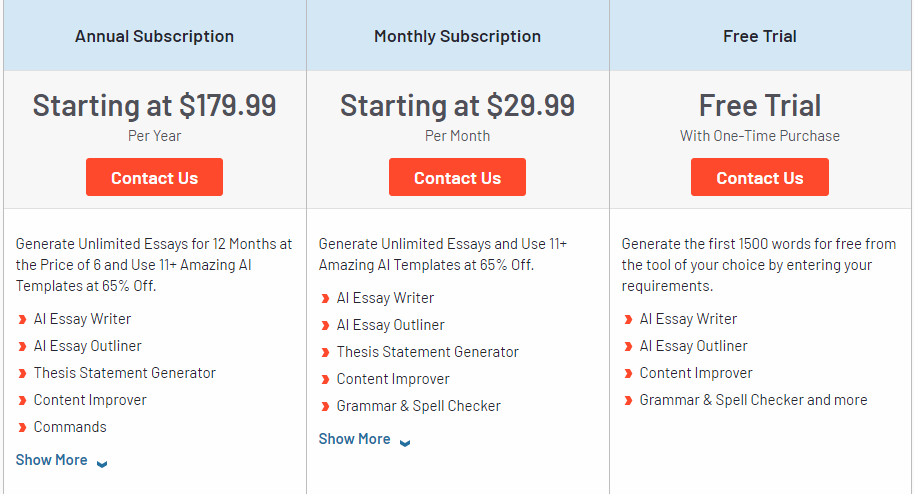The image size is (914, 494).
Task: Click chevron arrow beside Monthly Show More
Action: pyautogui.click(x=405, y=442)
